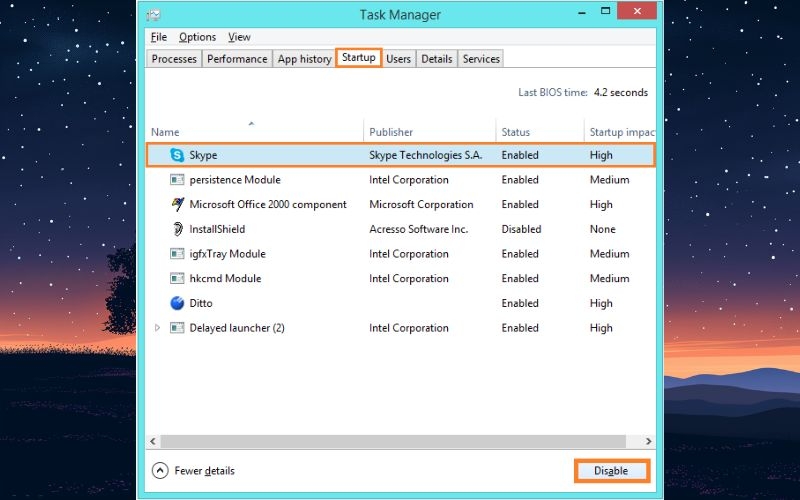Viewport: 800px width, 500px height.
Task: Click horizontal scrollbar left arrow
Action: click(x=153, y=441)
